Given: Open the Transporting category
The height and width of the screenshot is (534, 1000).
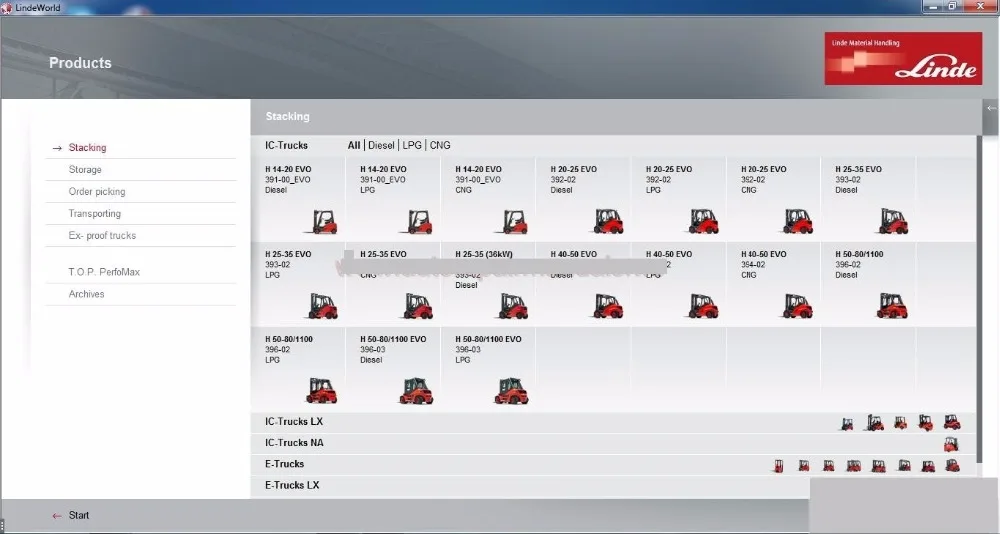Looking at the screenshot, I should click(x=94, y=214).
